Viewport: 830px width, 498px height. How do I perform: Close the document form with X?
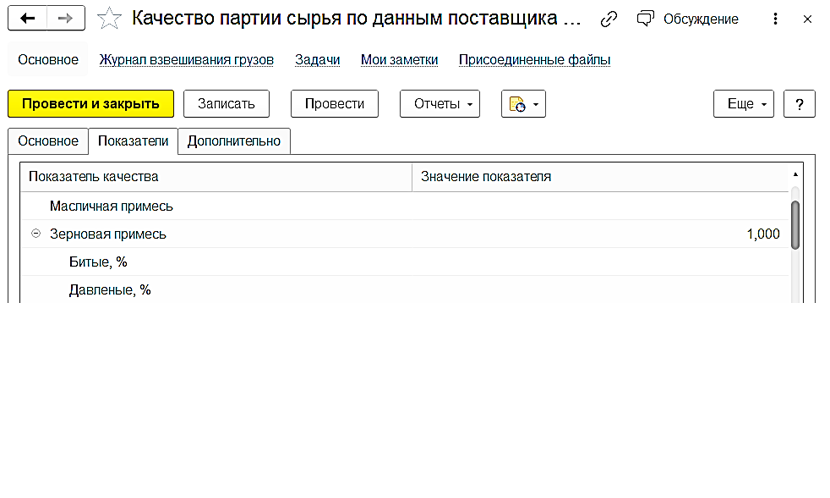click(x=807, y=19)
